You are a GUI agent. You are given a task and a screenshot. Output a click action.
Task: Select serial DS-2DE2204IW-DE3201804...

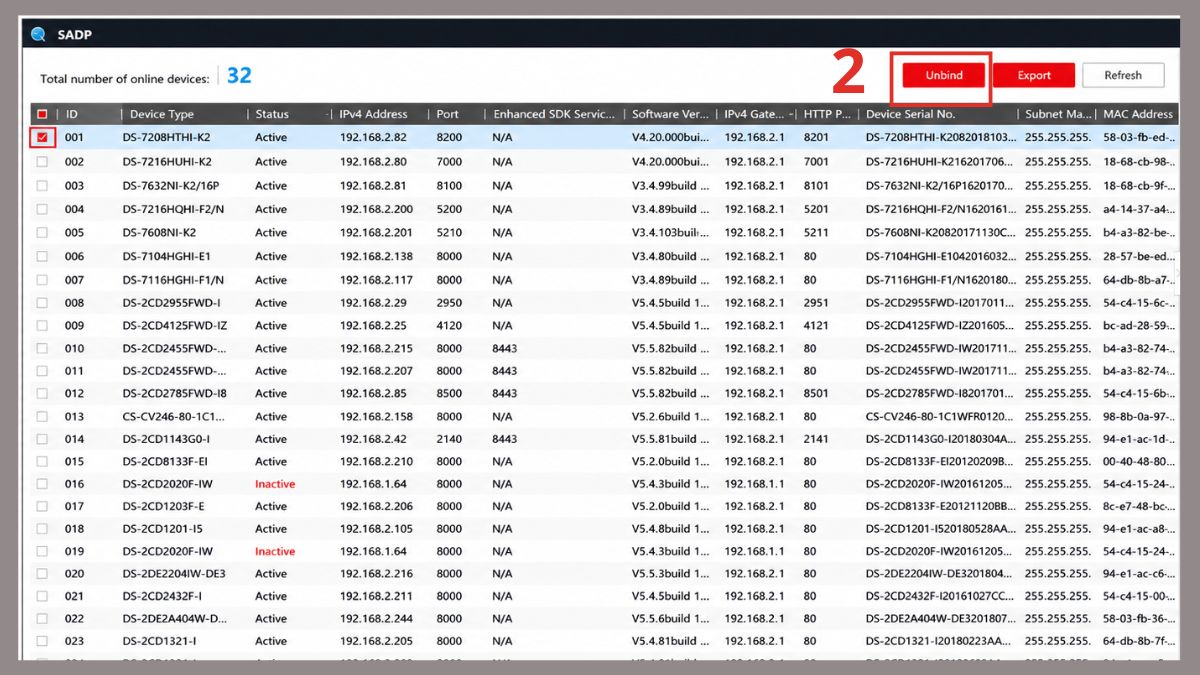pos(941,574)
